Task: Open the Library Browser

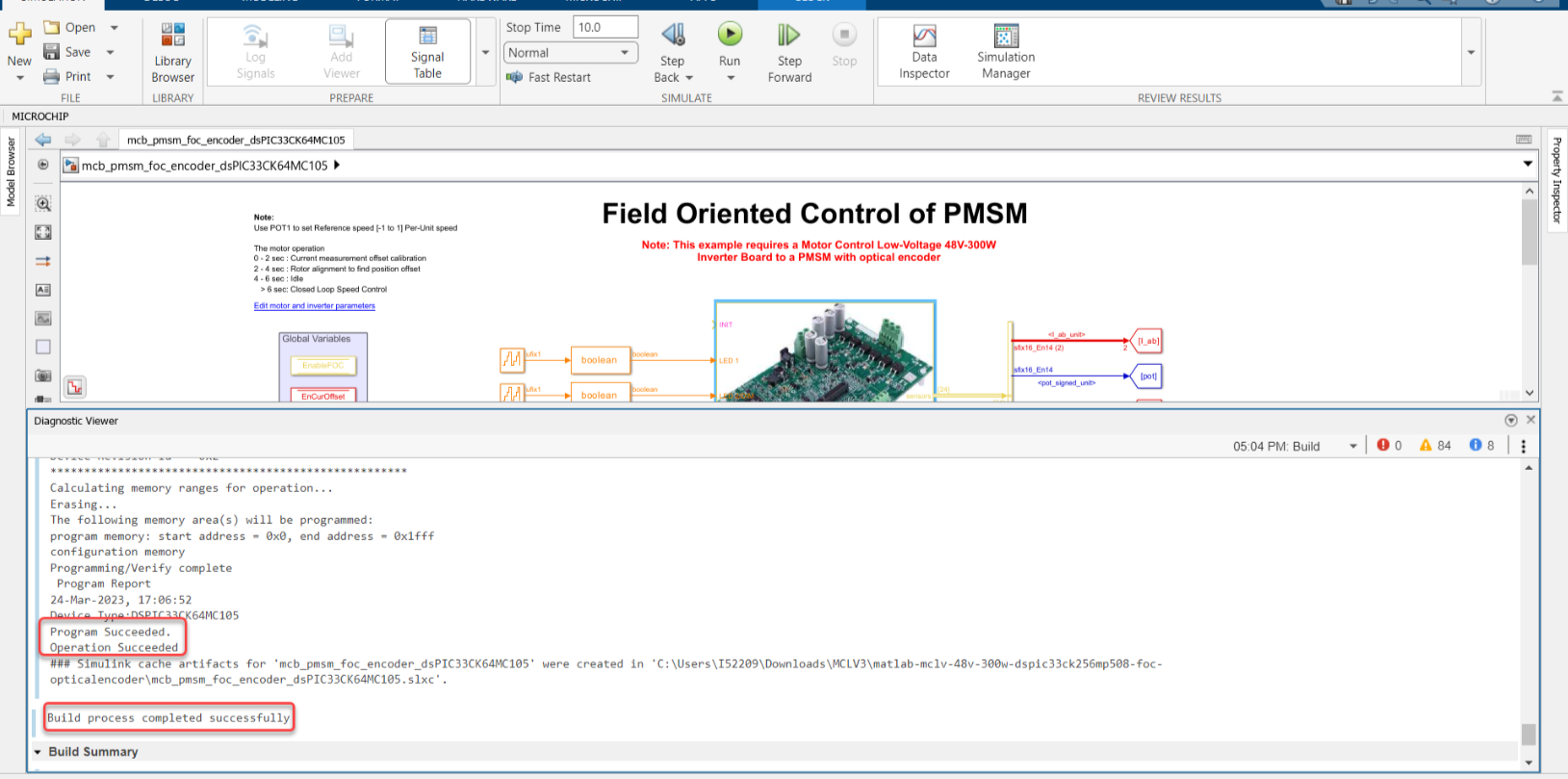Action: coord(173,53)
